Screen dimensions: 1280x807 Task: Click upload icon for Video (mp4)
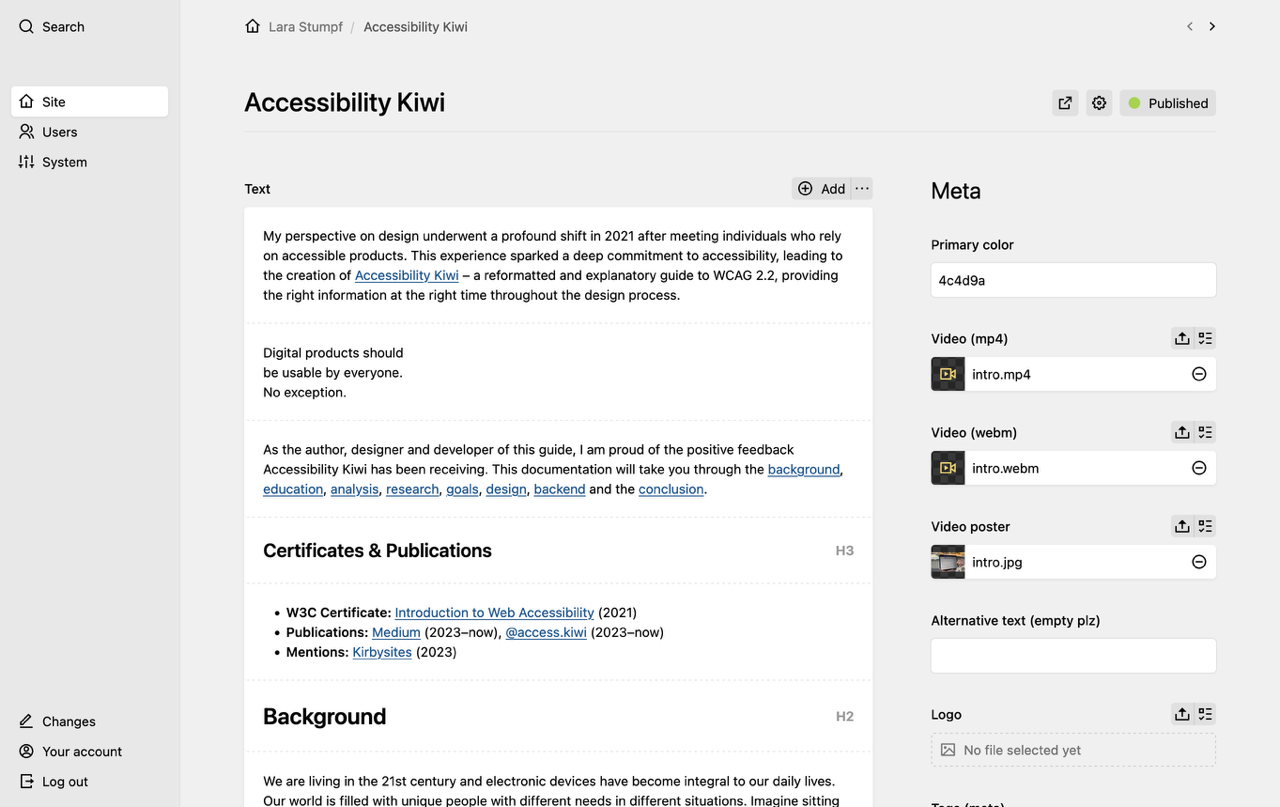[1182, 338]
